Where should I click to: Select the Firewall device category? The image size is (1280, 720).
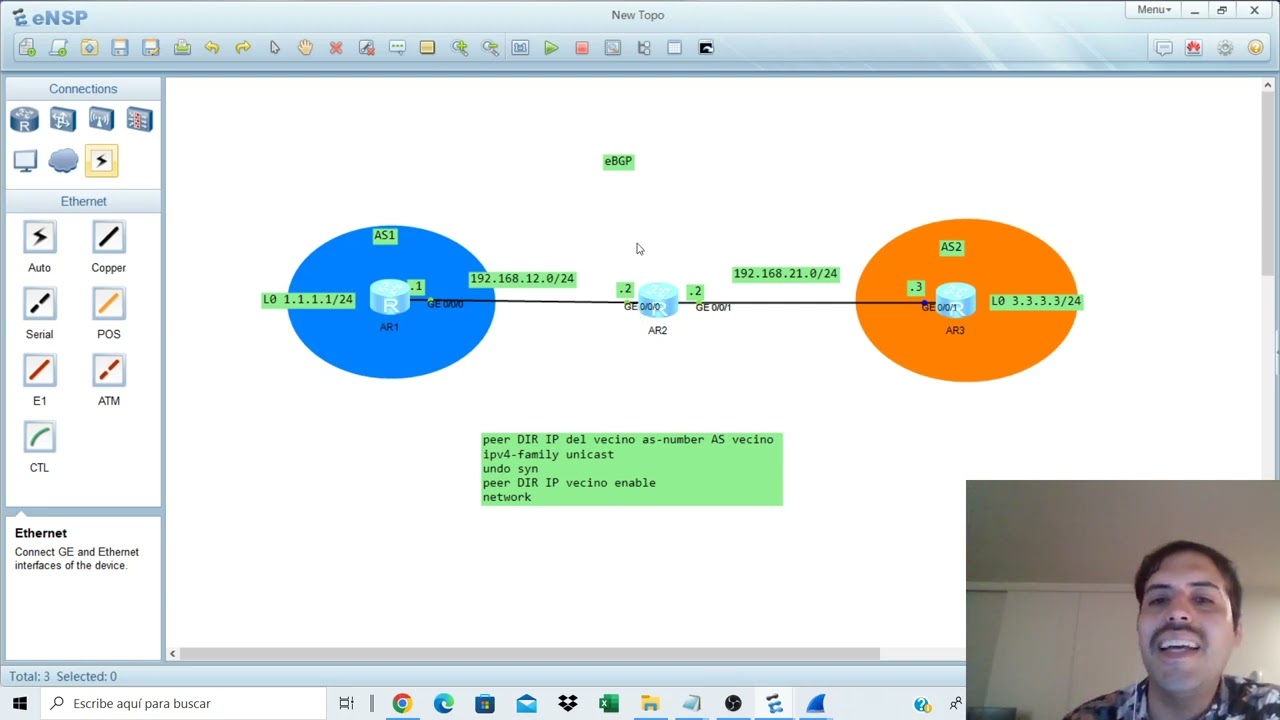139,120
